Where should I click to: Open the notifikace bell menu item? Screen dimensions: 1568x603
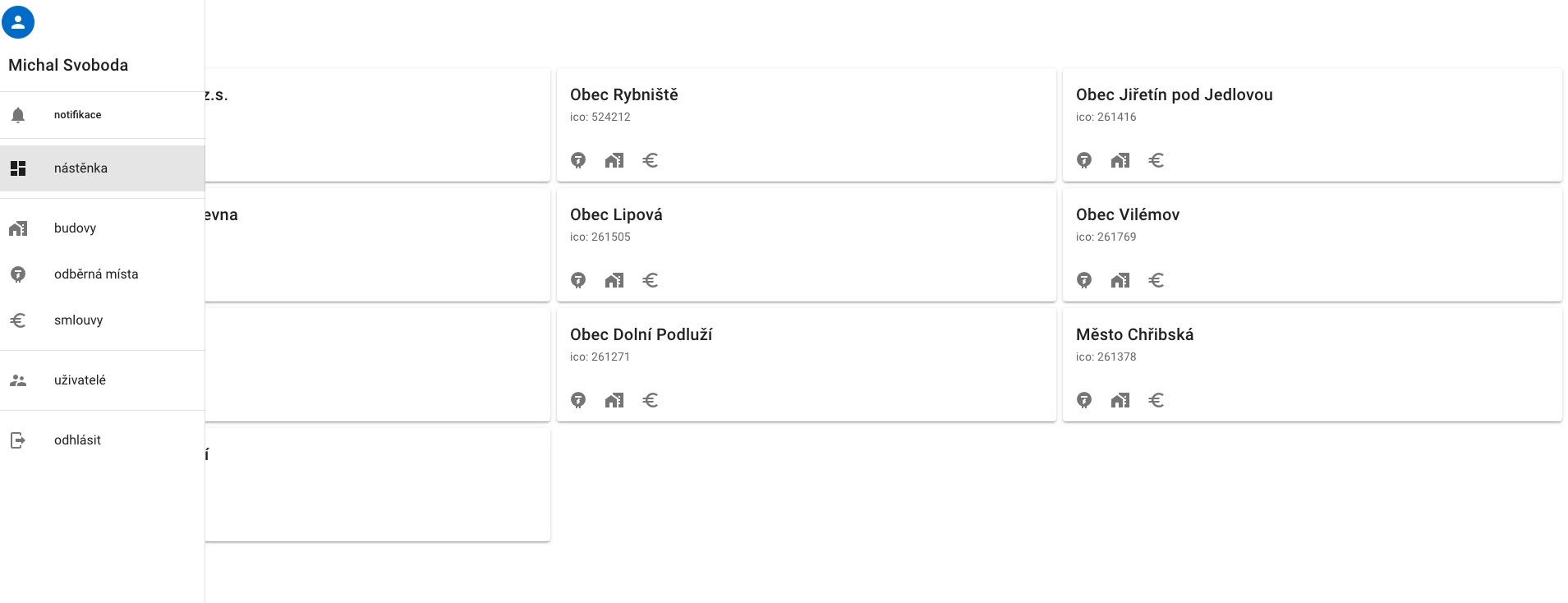77,115
